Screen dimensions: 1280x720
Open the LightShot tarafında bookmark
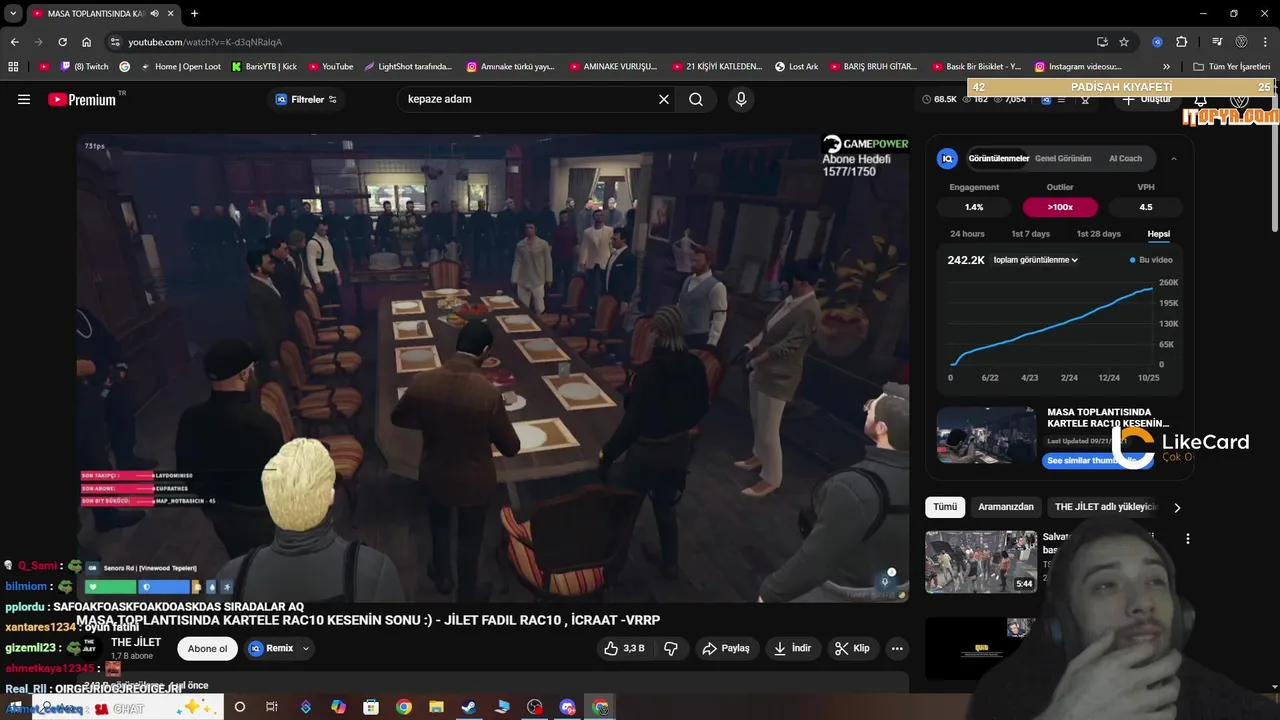(x=408, y=66)
